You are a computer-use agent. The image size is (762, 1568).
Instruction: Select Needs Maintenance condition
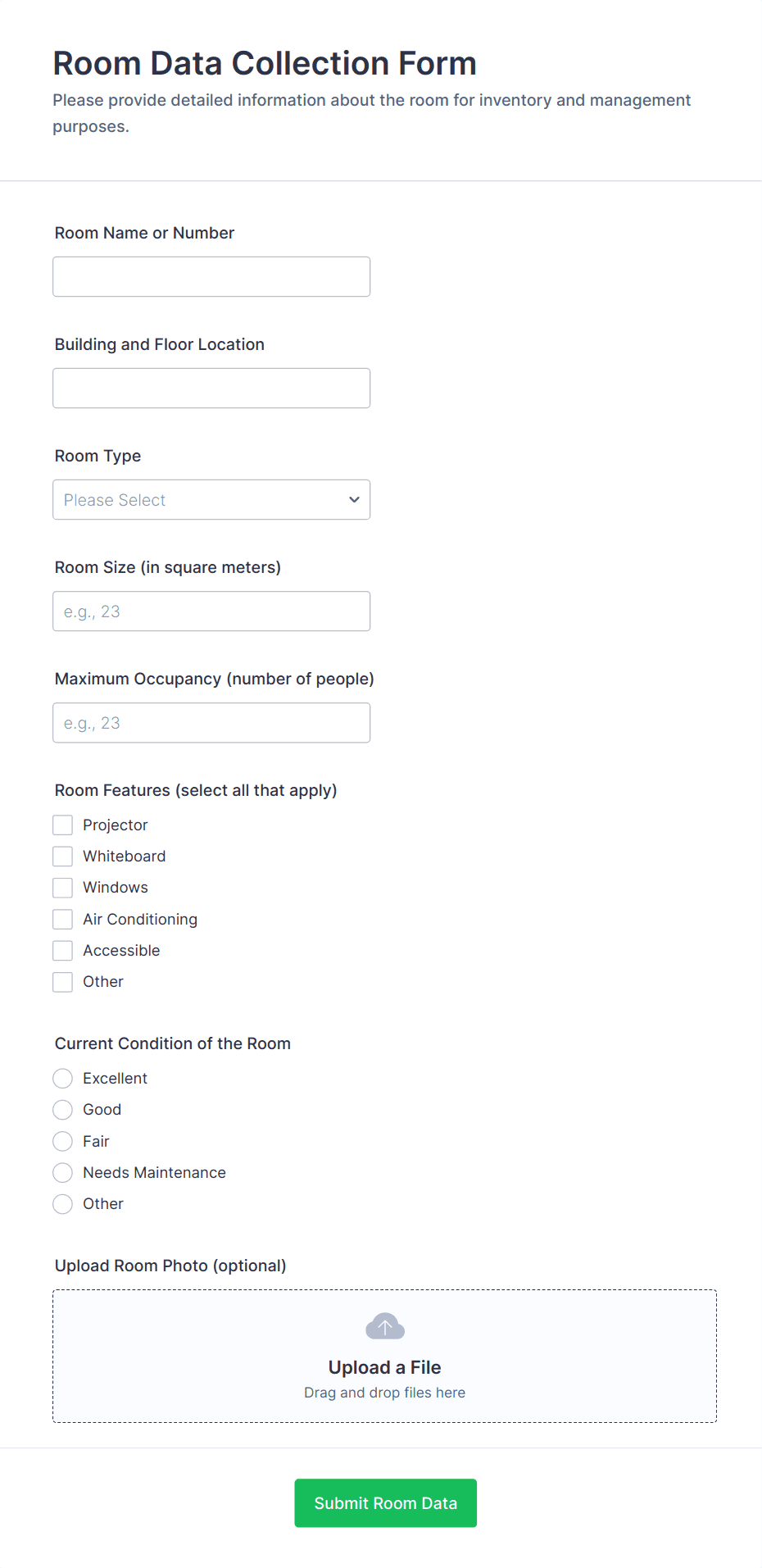point(62,1172)
